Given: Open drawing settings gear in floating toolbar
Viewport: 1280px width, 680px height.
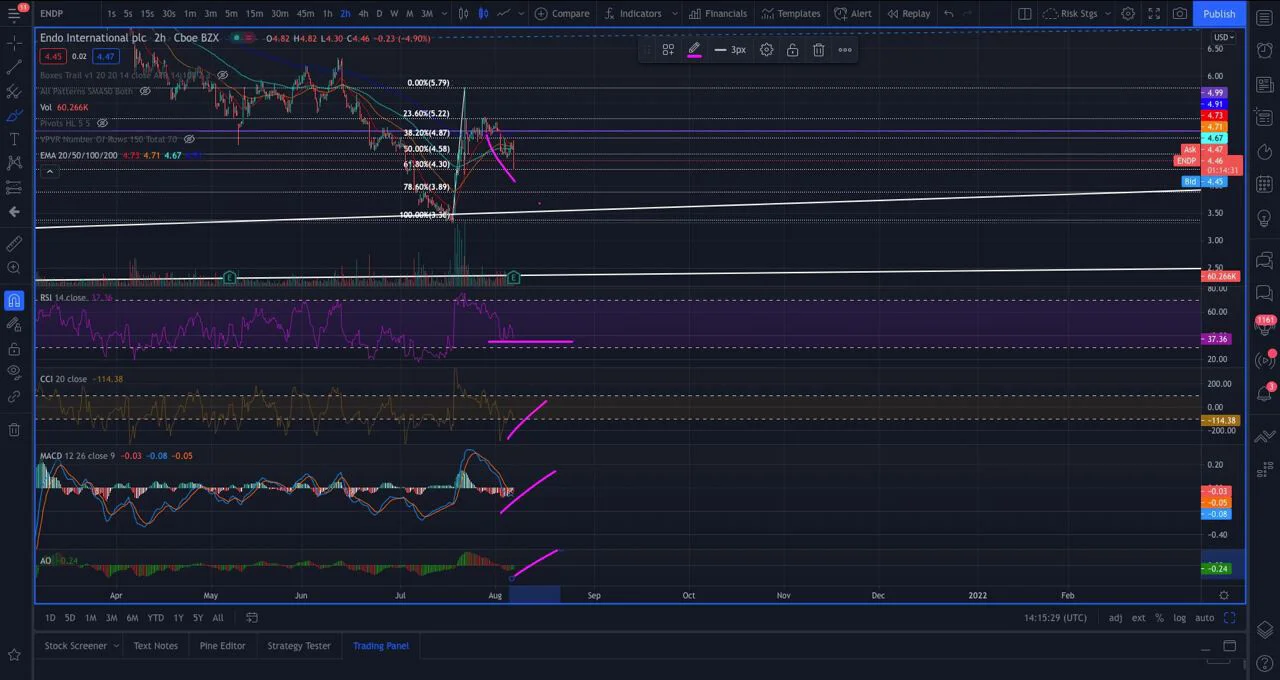Looking at the screenshot, I should click(766, 49).
